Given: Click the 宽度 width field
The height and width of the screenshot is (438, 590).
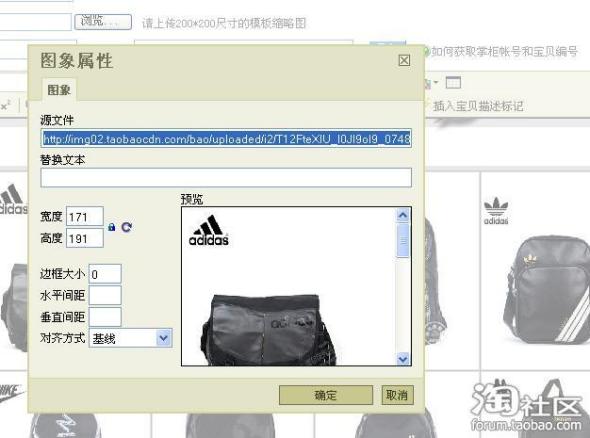Looking at the screenshot, I should tap(85, 216).
